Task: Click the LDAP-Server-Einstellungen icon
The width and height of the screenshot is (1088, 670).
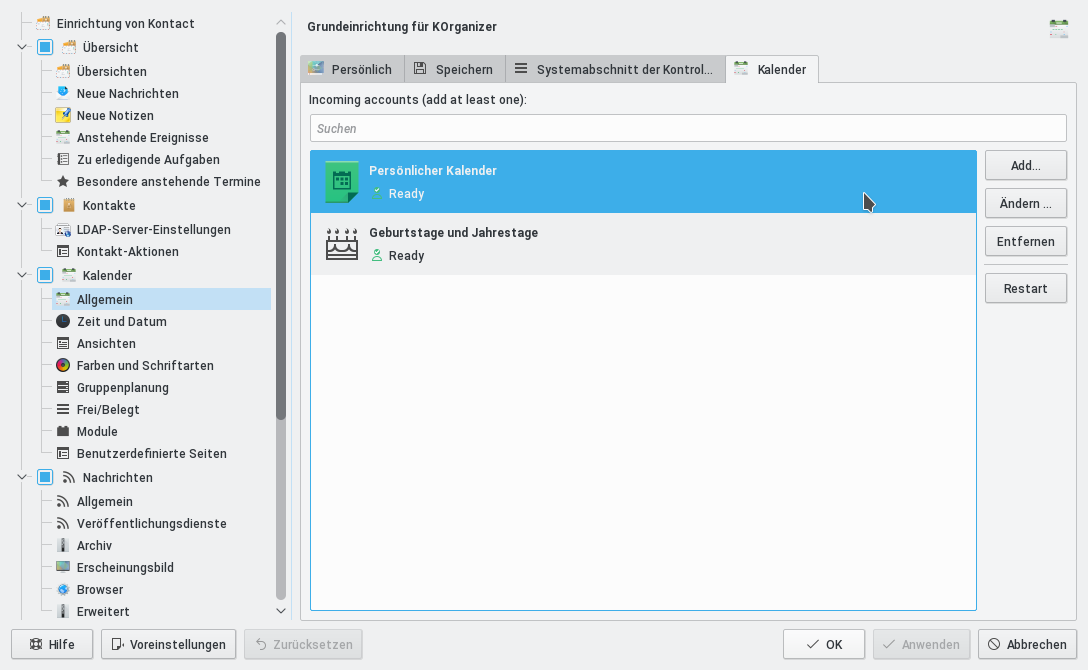Action: click(x=63, y=230)
